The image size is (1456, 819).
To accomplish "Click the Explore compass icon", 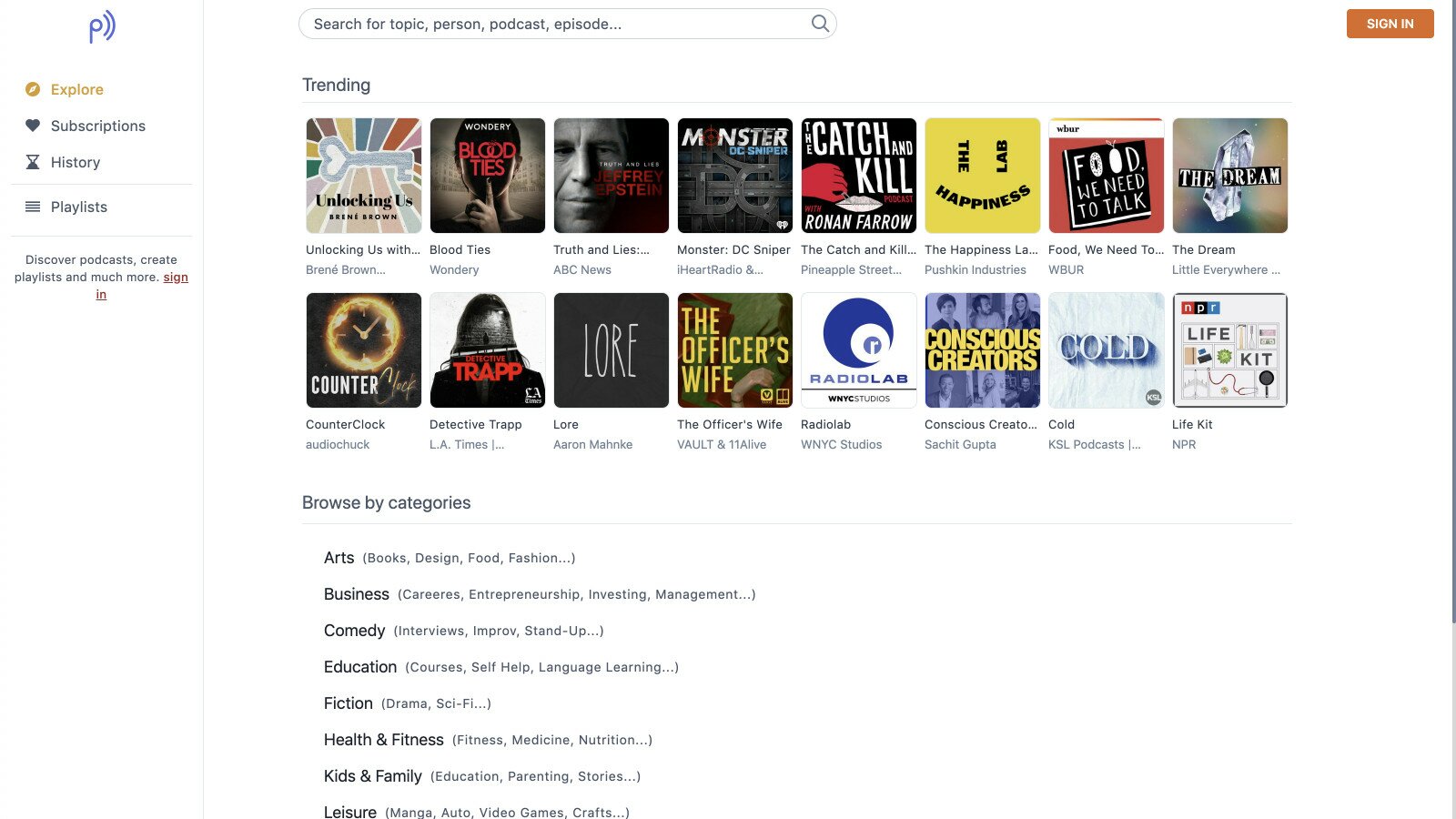I will click(33, 89).
